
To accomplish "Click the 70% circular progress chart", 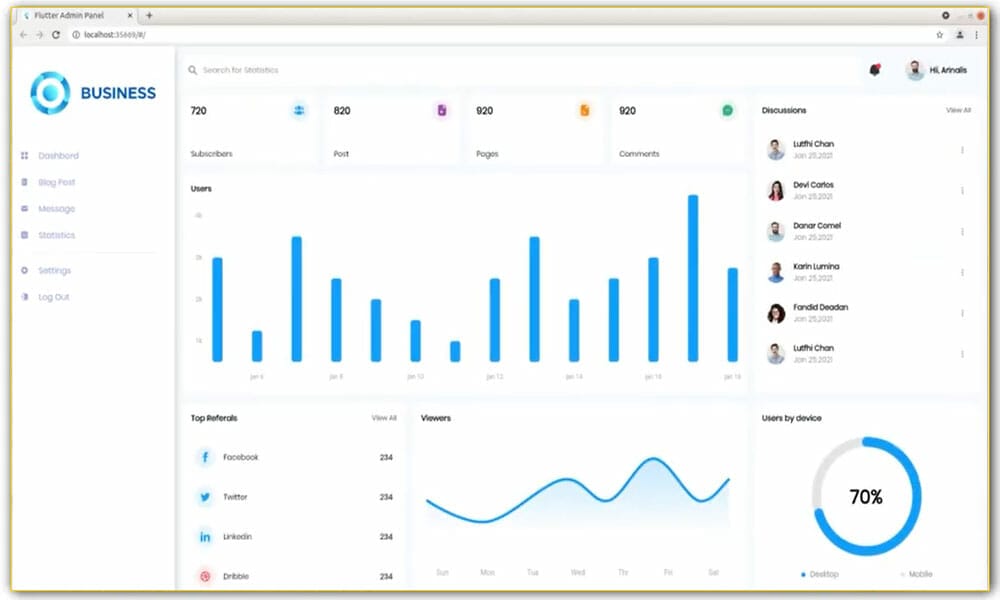I will tap(867, 495).
